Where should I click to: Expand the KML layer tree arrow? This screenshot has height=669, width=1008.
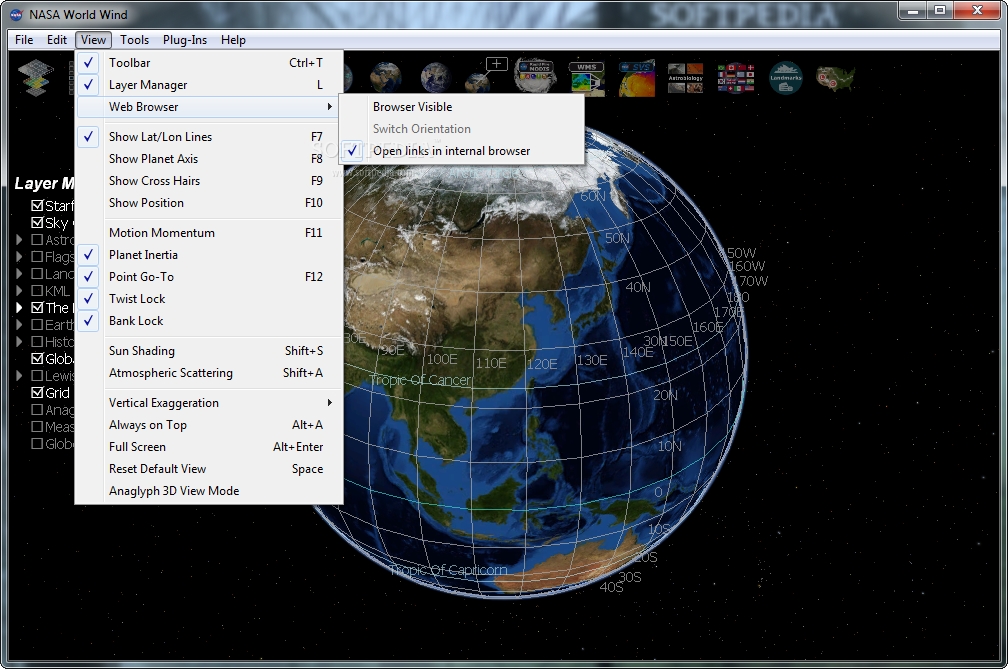pos(19,290)
